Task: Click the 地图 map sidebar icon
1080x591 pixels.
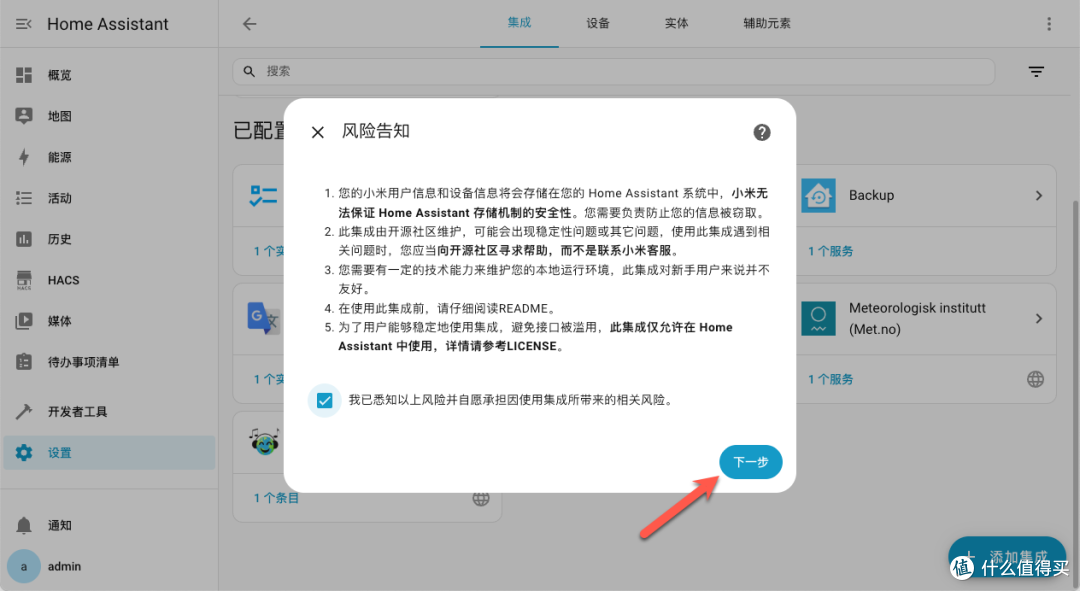Action: pyautogui.click(x=24, y=116)
